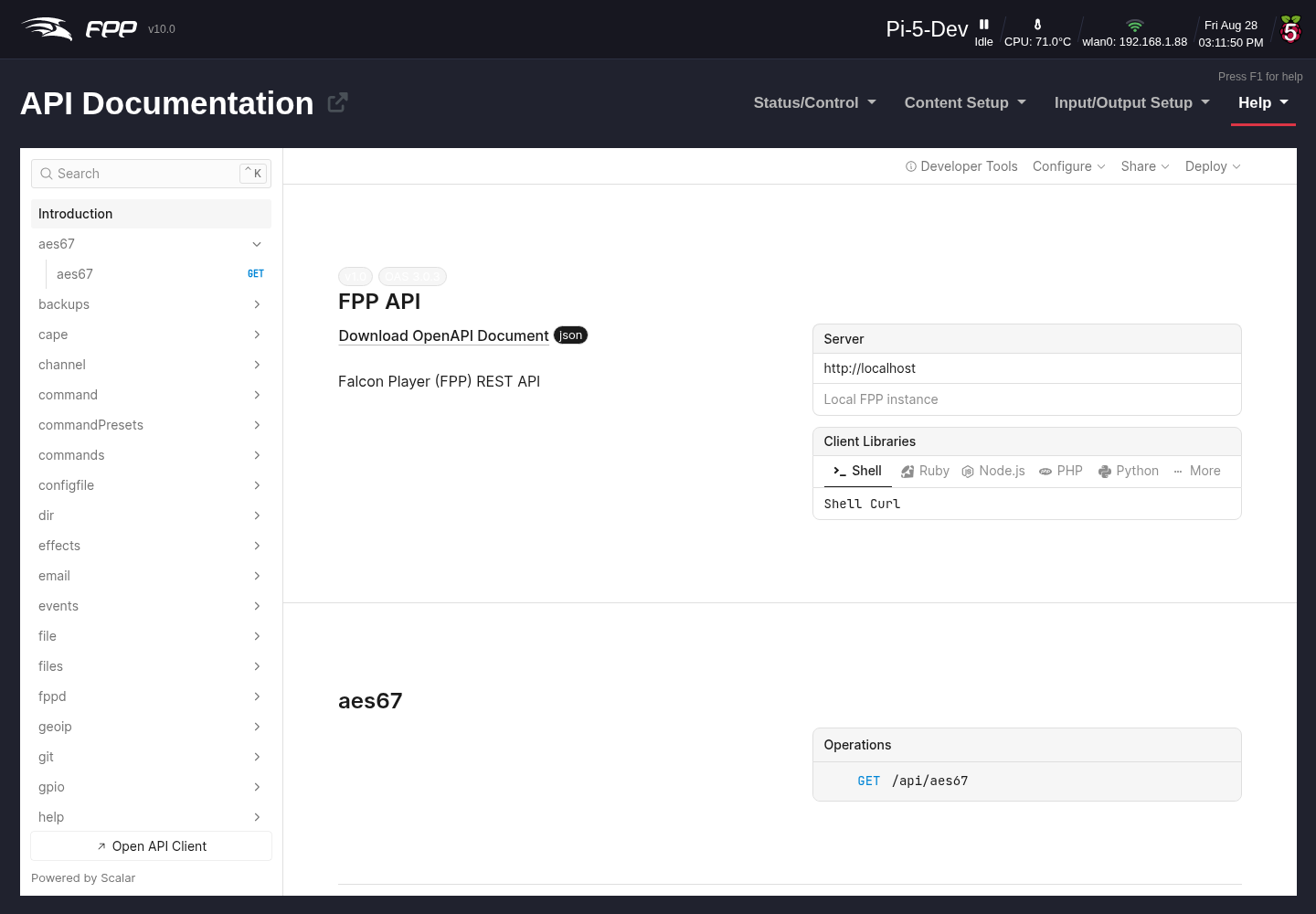Click the CPU temperature thermometer icon
This screenshot has width=1316, height=914.
click(1037, 25)
